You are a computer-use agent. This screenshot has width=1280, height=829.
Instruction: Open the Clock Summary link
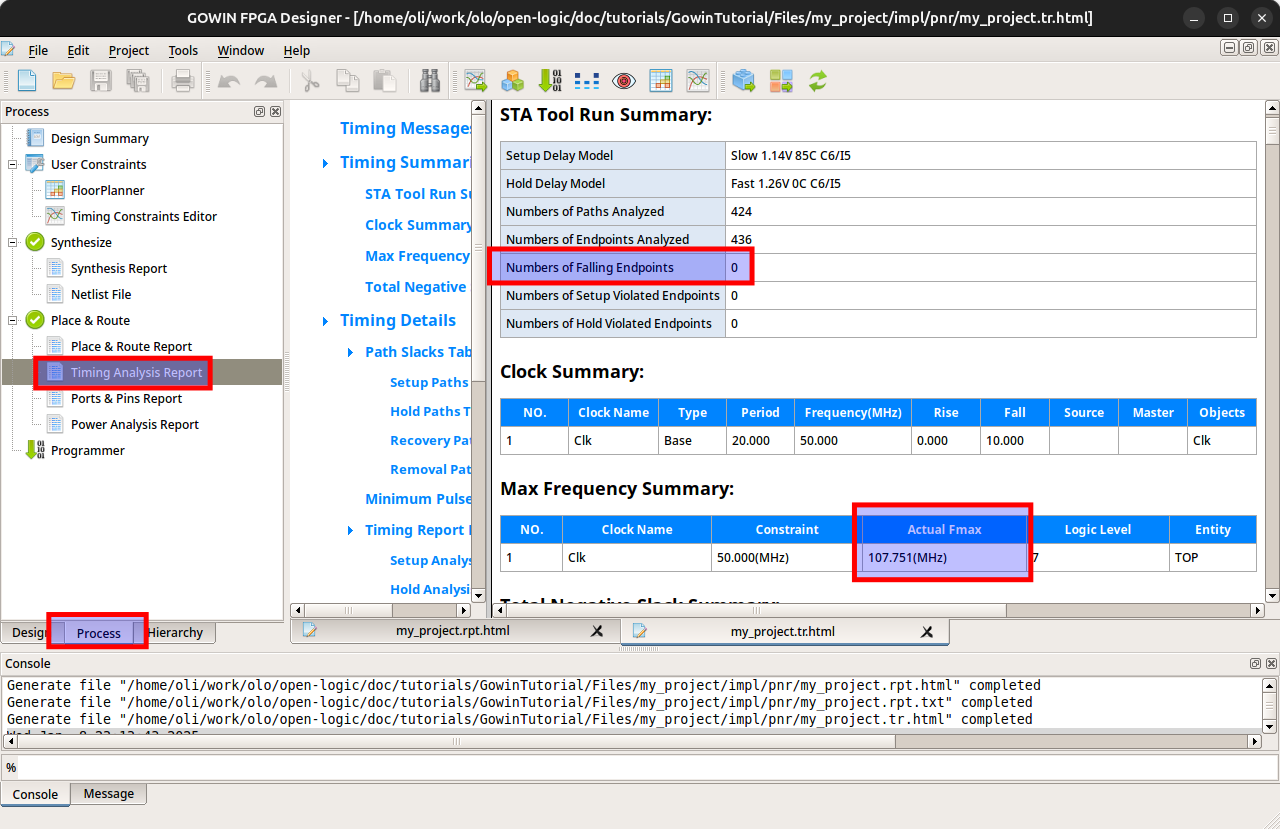coord(418,225)
